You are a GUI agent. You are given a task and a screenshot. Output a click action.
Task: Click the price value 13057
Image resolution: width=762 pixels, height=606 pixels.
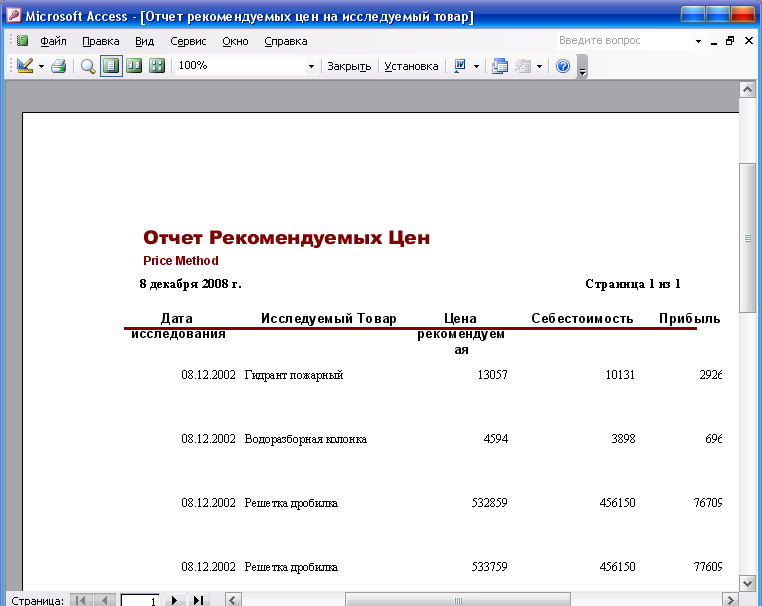pyautogui.click(x=492, y=375)
